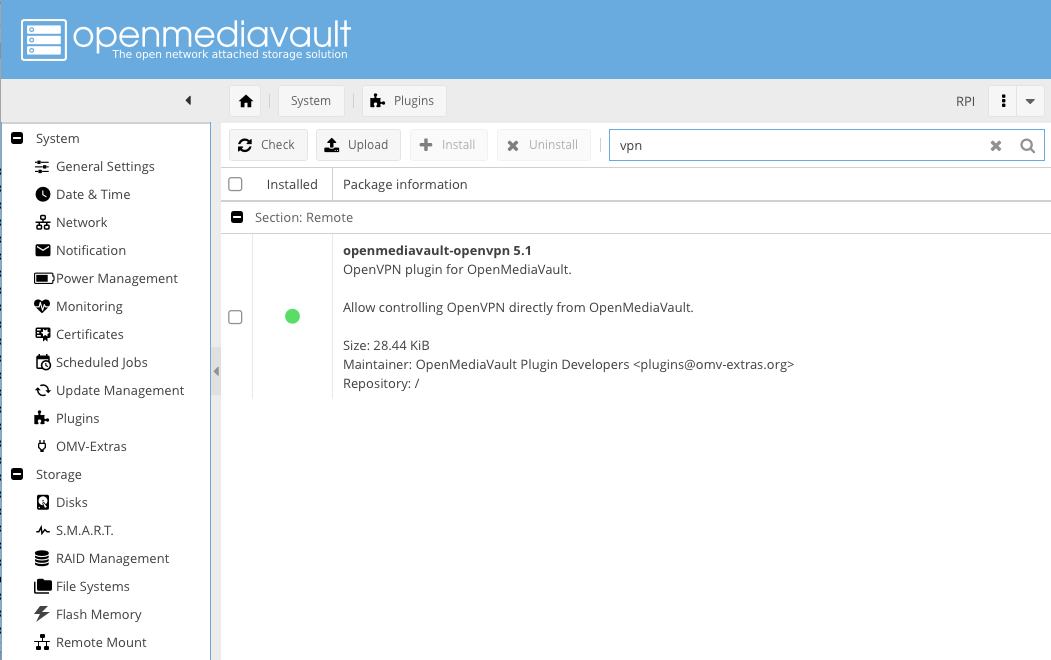Click the search magnifier icon
The height and width of the screenshot is (660, 1051).
pyautogui.click(x=1028, y=145)
